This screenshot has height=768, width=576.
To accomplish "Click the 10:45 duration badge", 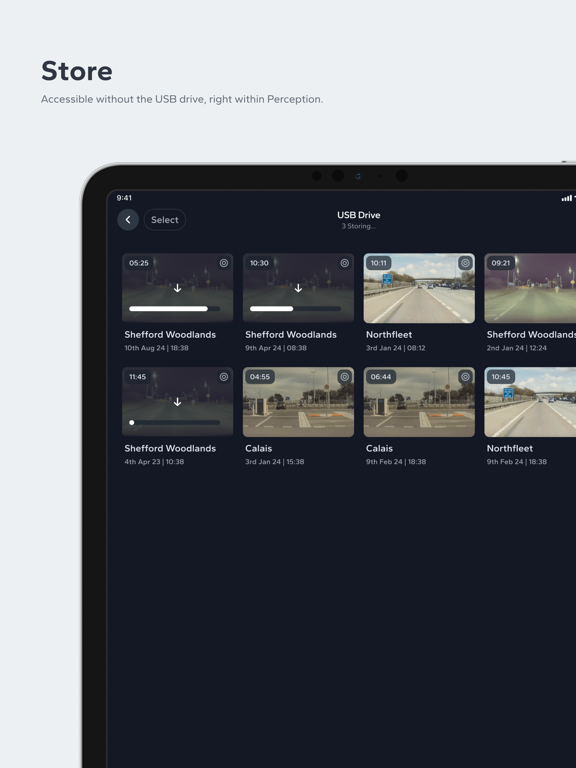I will pyautogui.click(x=501, y=377).
